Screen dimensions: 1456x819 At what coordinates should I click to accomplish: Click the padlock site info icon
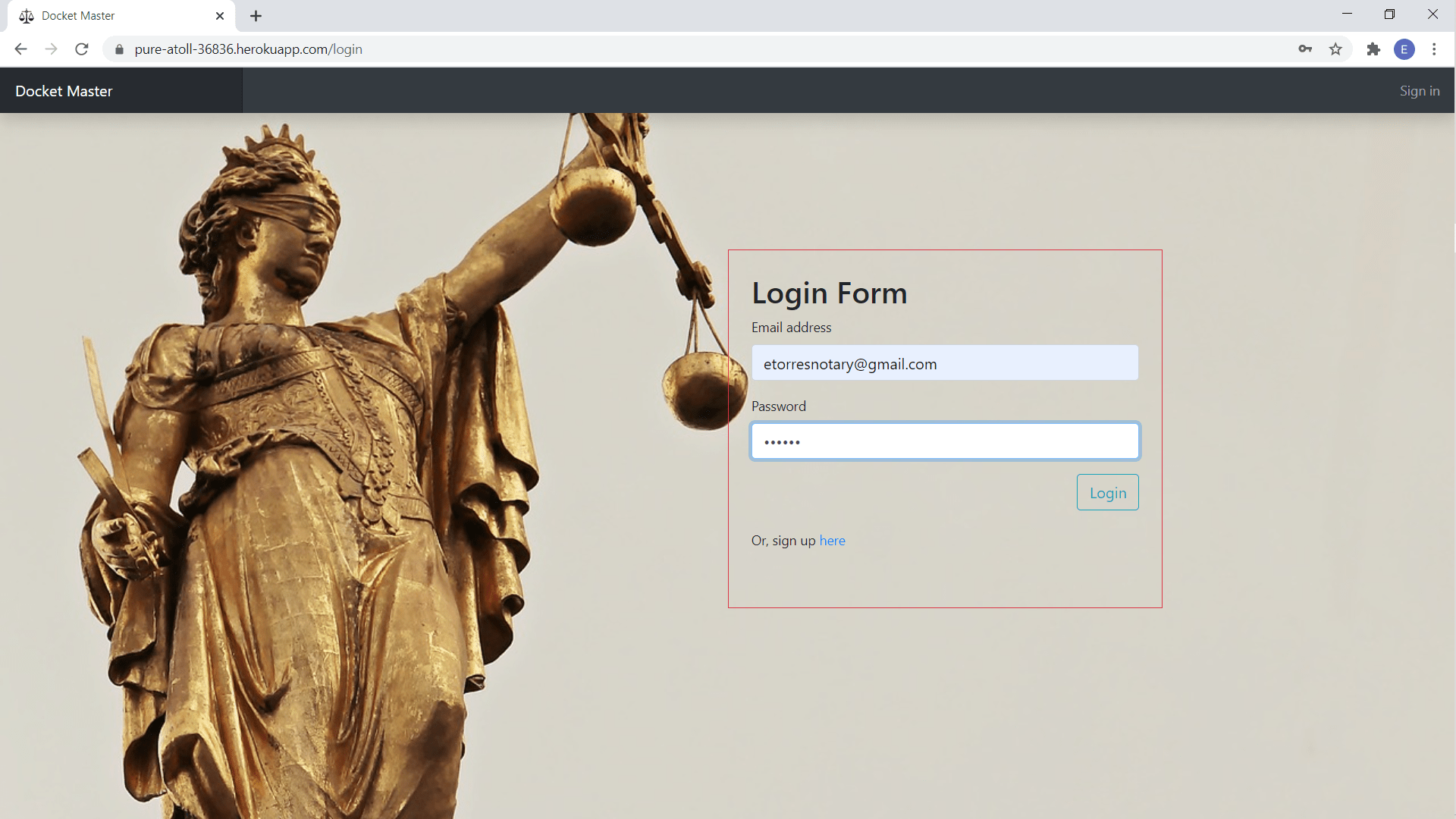119,49
